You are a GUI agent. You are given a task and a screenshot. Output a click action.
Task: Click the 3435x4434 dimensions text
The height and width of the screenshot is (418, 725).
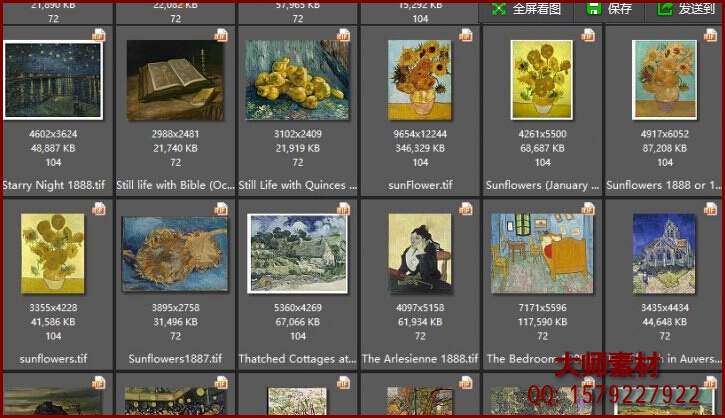coord(664,307)
